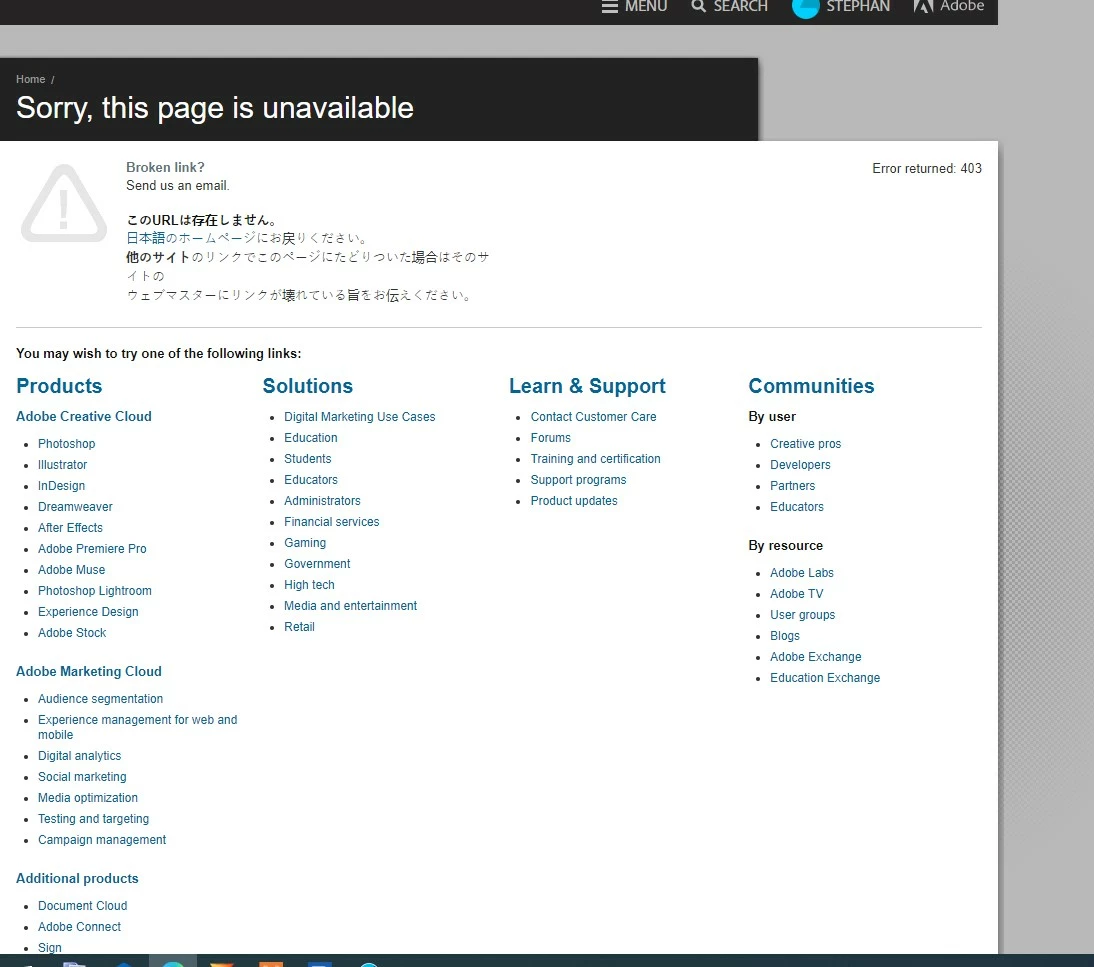This screenshot has width=1094, height=967.
Task: Click Developers community link
Action: (800, 465)
